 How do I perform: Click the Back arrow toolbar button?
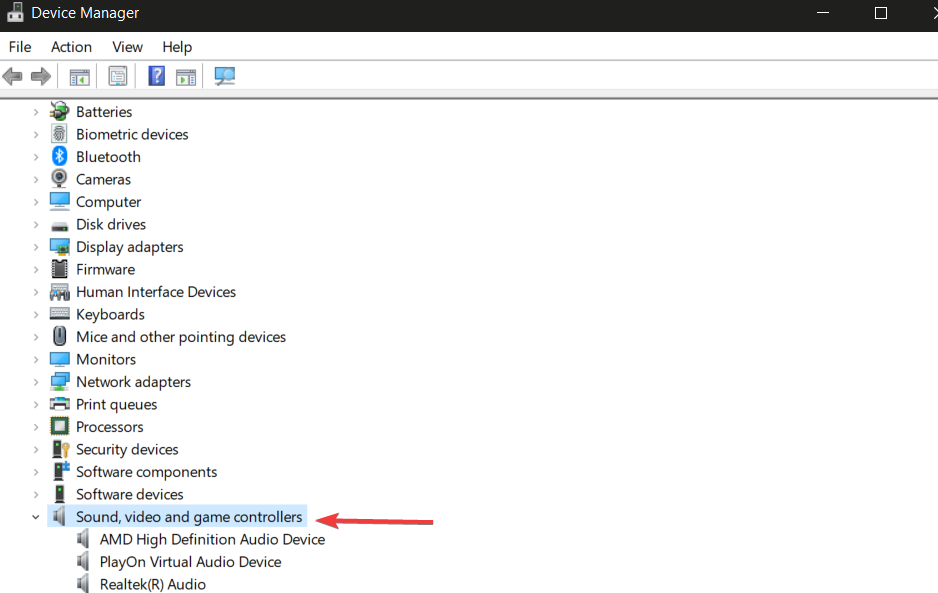[13, 77]
